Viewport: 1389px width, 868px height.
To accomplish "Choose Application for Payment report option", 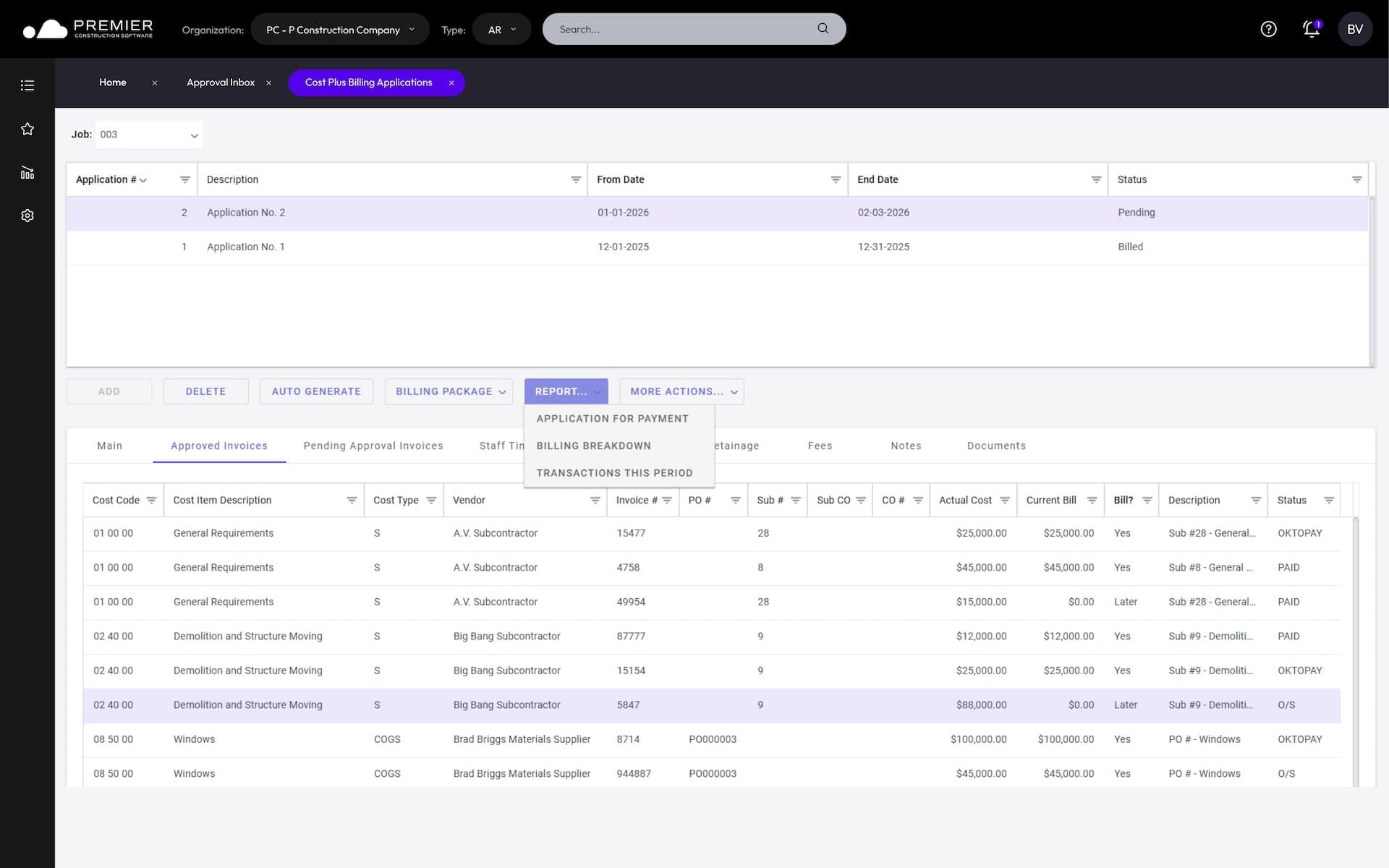I will click(612, 419).
